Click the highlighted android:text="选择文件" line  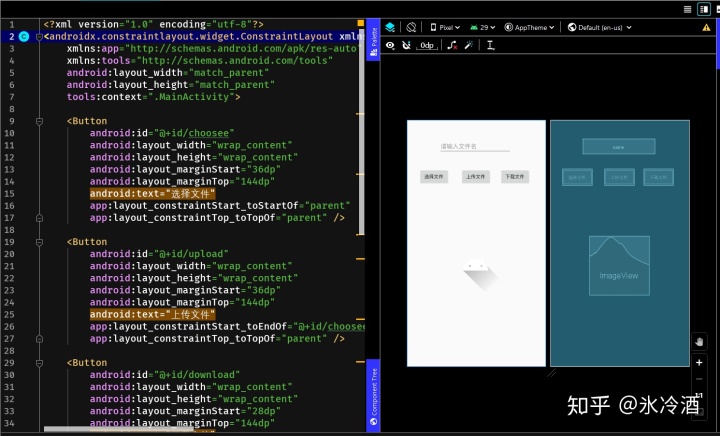pyautogui.click(x=152, y=194)
